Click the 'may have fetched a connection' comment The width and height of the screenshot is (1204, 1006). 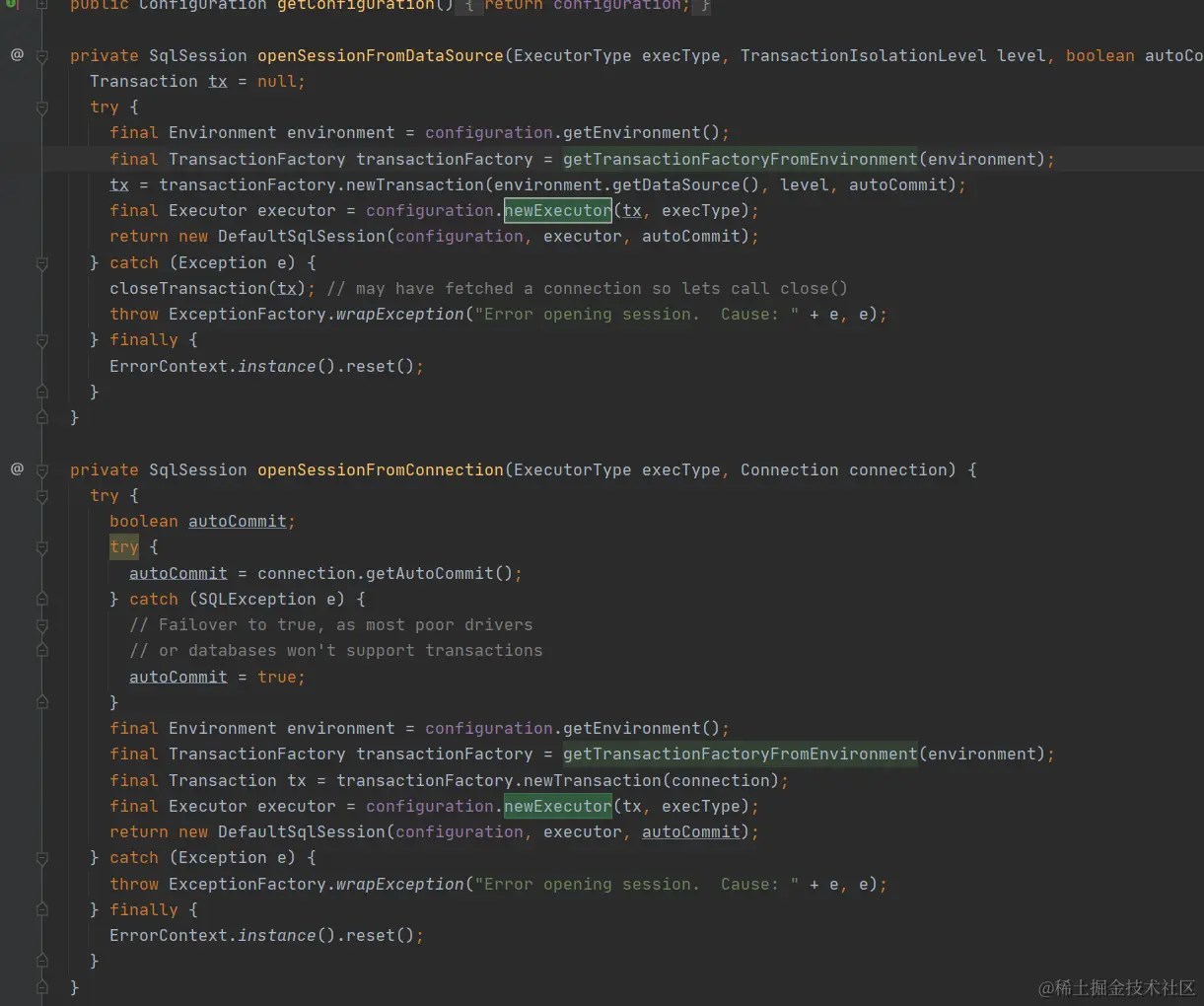coord(587,288)
